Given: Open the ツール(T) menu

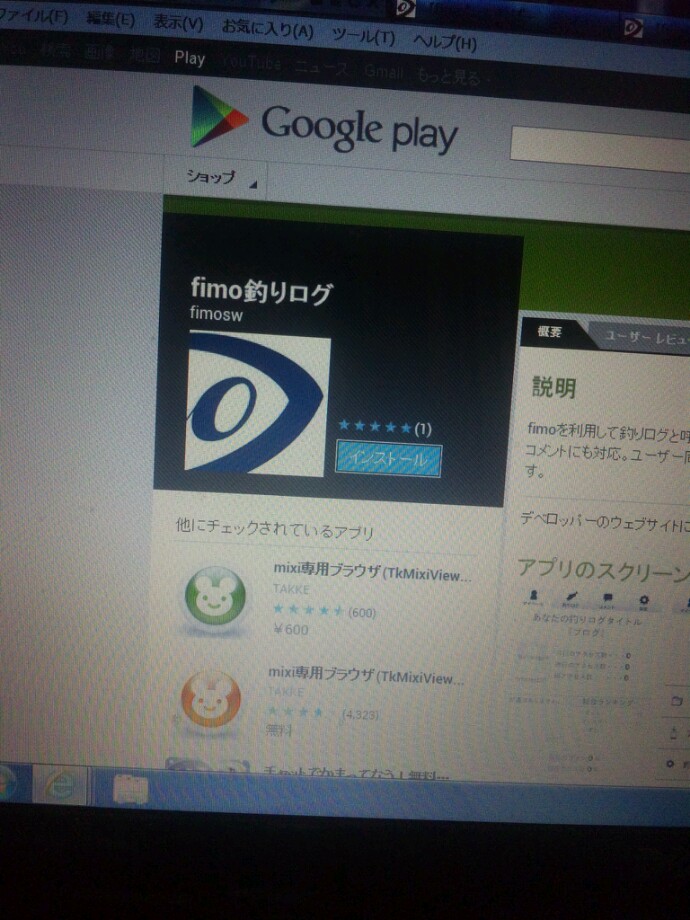Looking at the screenshot, I should click(363, 36).
